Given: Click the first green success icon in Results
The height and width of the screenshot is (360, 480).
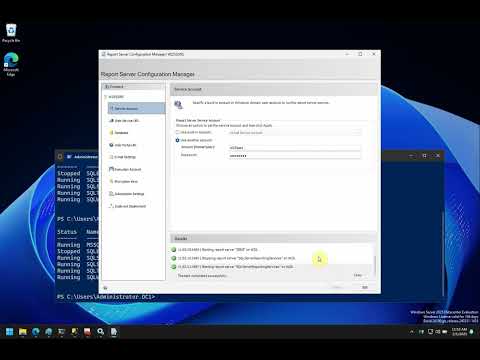Looking at the screenshot, I should coord(173,249).
